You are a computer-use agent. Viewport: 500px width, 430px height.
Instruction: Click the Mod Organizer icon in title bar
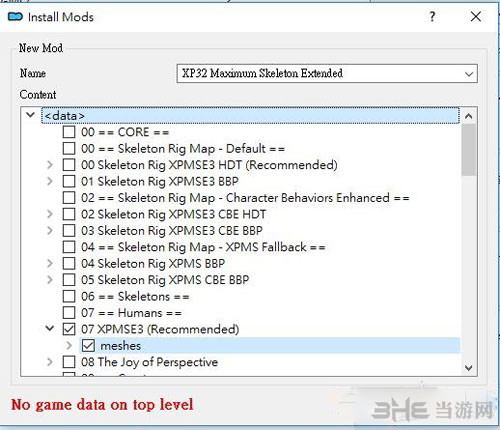tap(15, 17)
